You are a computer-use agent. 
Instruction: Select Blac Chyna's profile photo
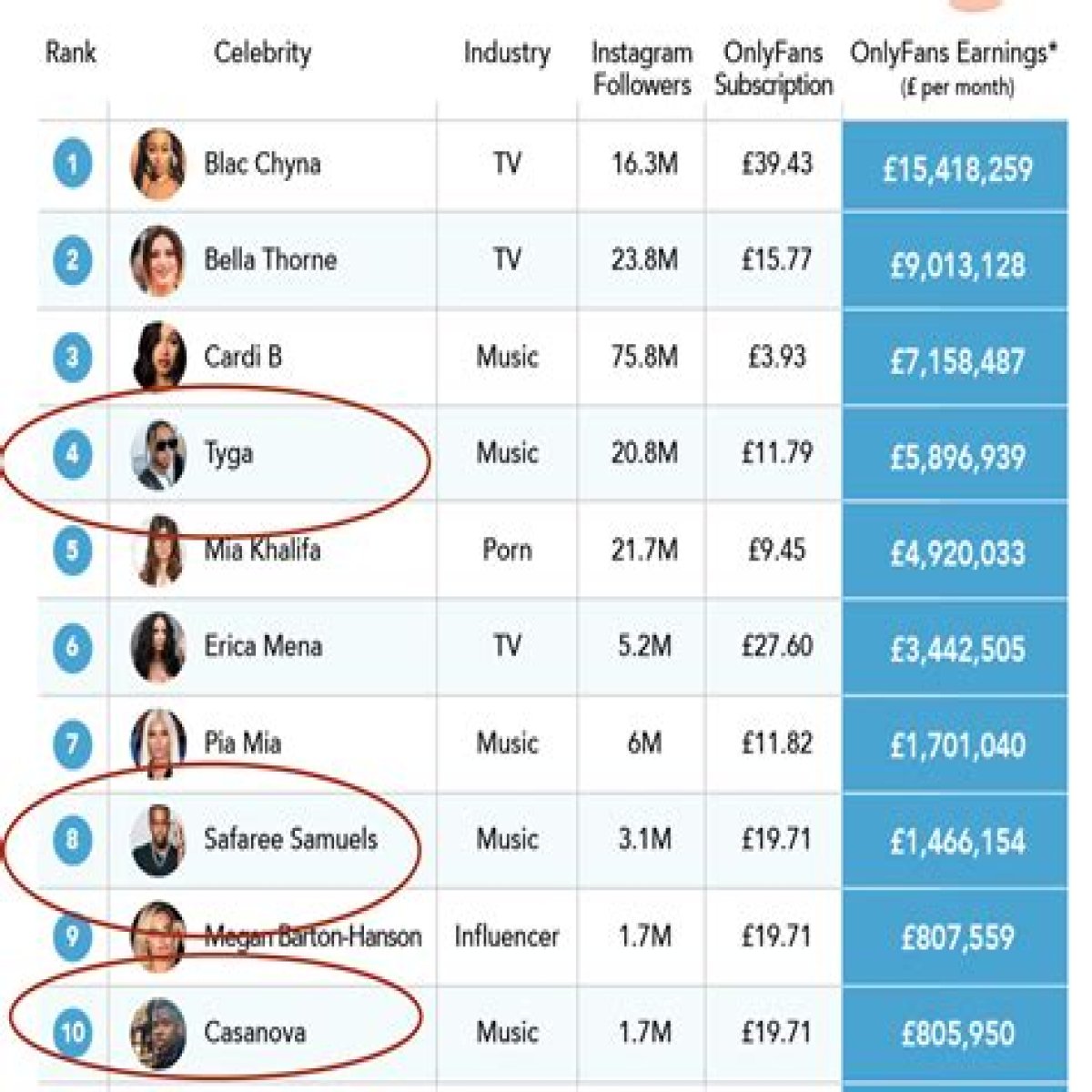158,164
